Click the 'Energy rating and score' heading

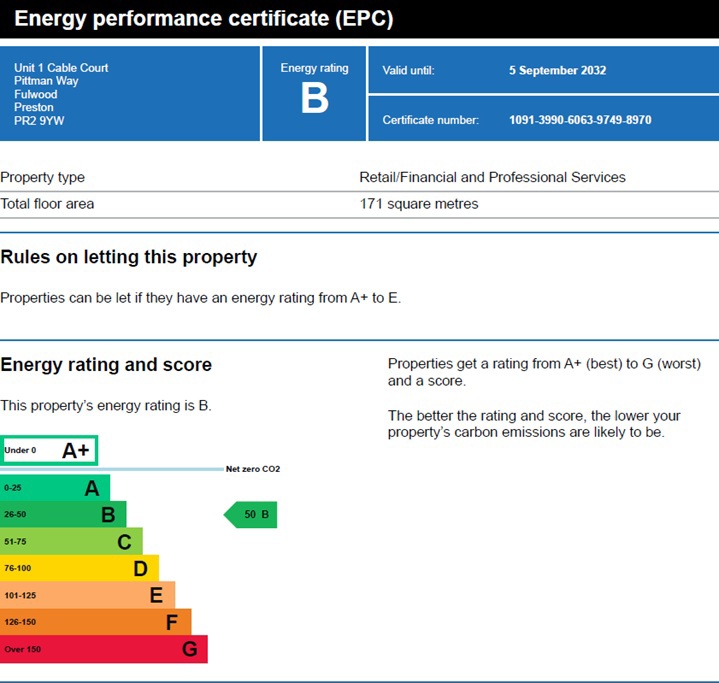pos(106,365)
